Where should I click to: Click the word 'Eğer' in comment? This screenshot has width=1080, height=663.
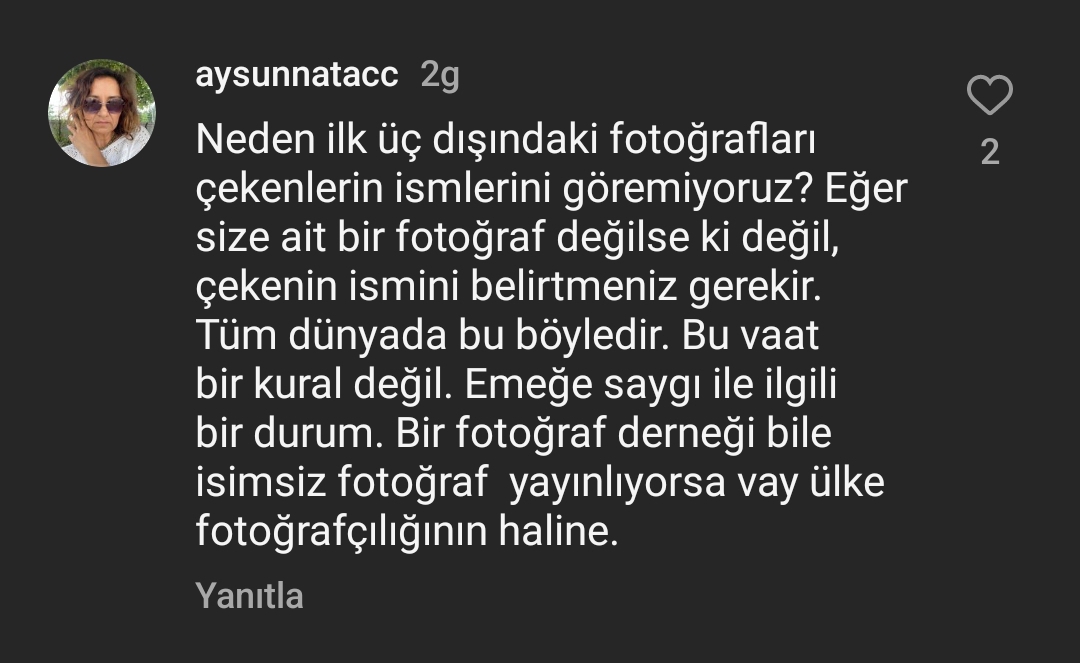[866, 189]
